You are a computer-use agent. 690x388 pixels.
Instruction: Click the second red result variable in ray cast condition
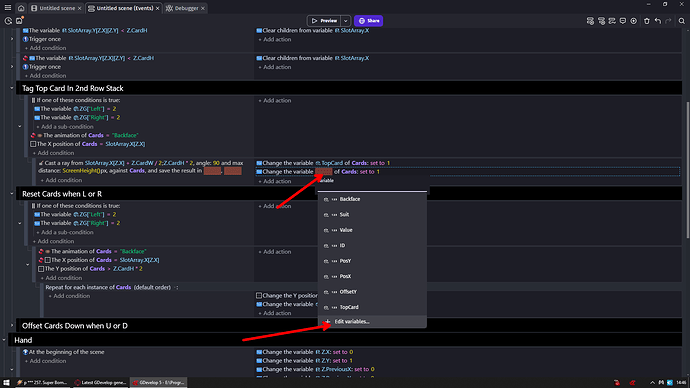(x=232, y=171)
